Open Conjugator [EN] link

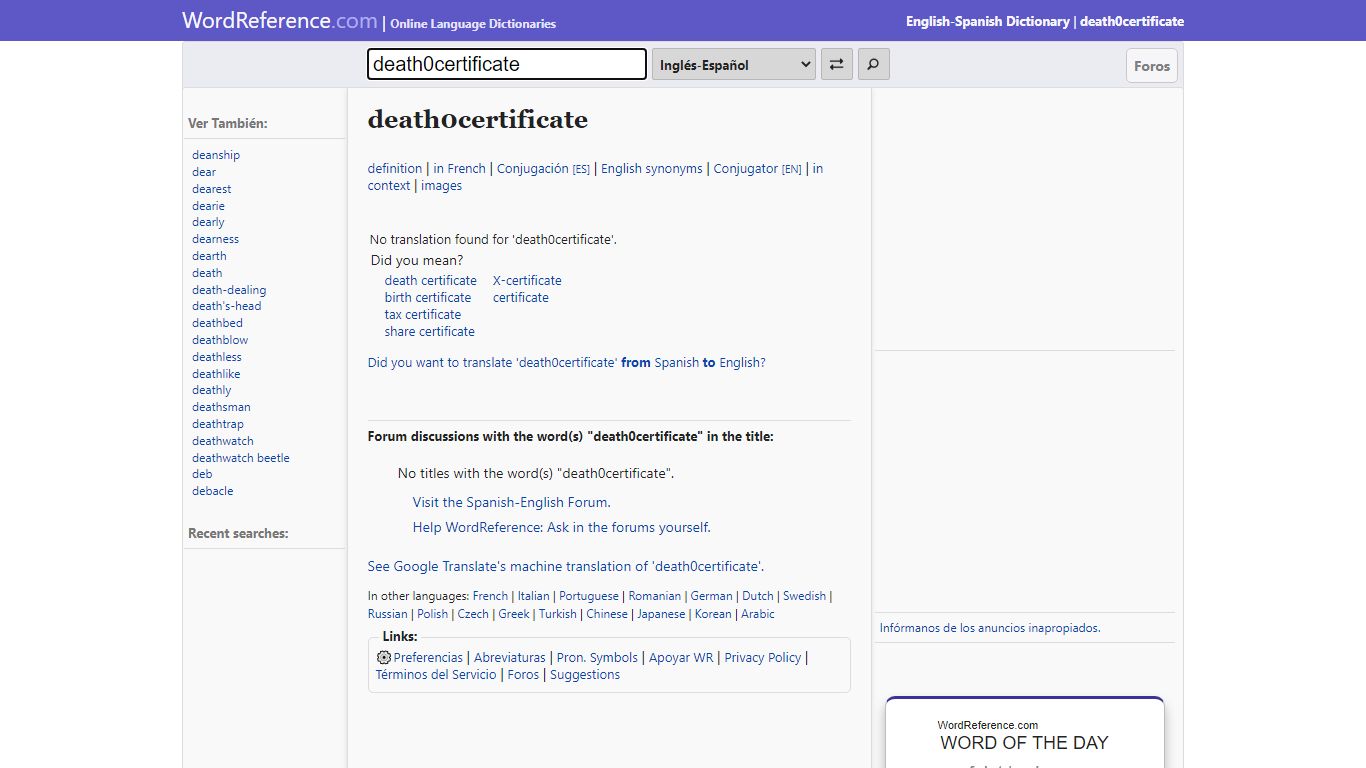coord(757,168)
